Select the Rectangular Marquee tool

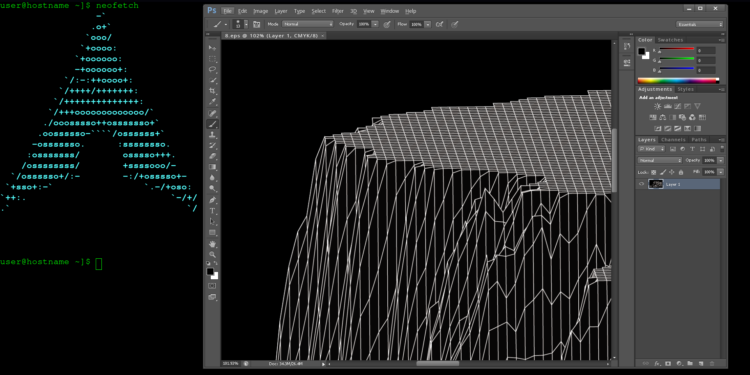click(x=212, y=59)
